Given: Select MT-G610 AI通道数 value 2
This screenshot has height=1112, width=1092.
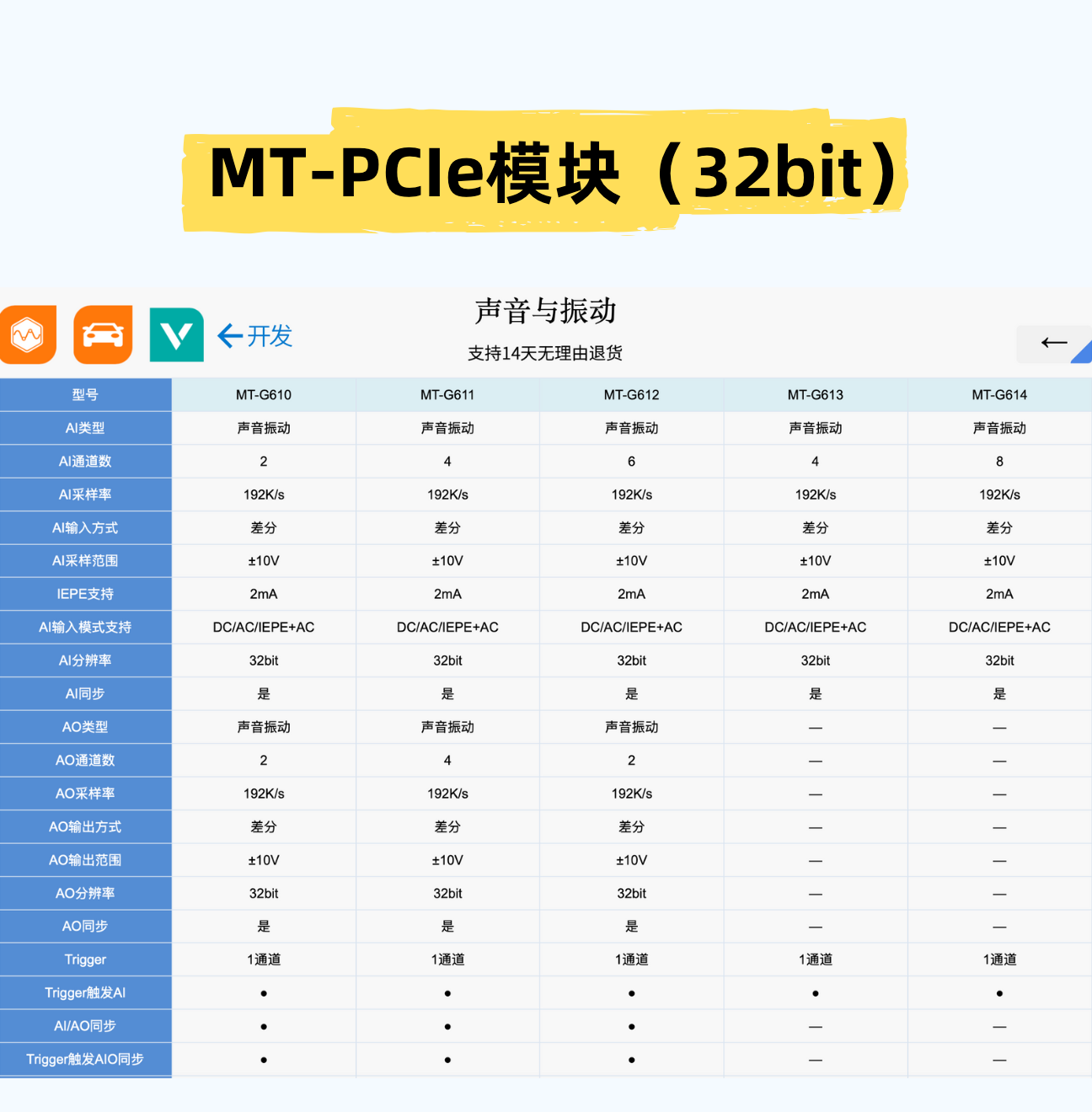Looking at the screenshot, I should click(x=264, y=462).
